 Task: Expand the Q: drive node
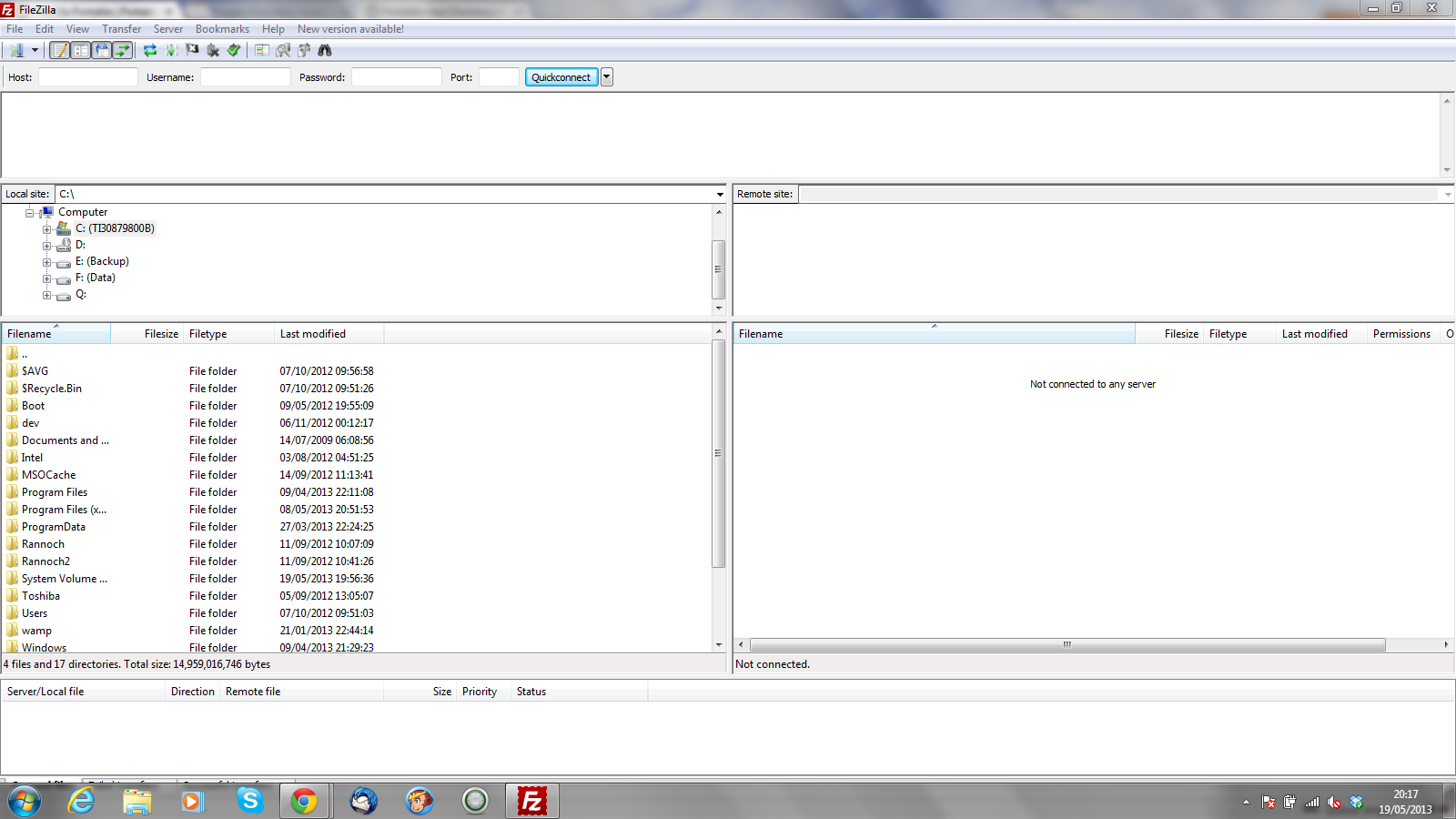pyautogui.click(x=46, y=295)
